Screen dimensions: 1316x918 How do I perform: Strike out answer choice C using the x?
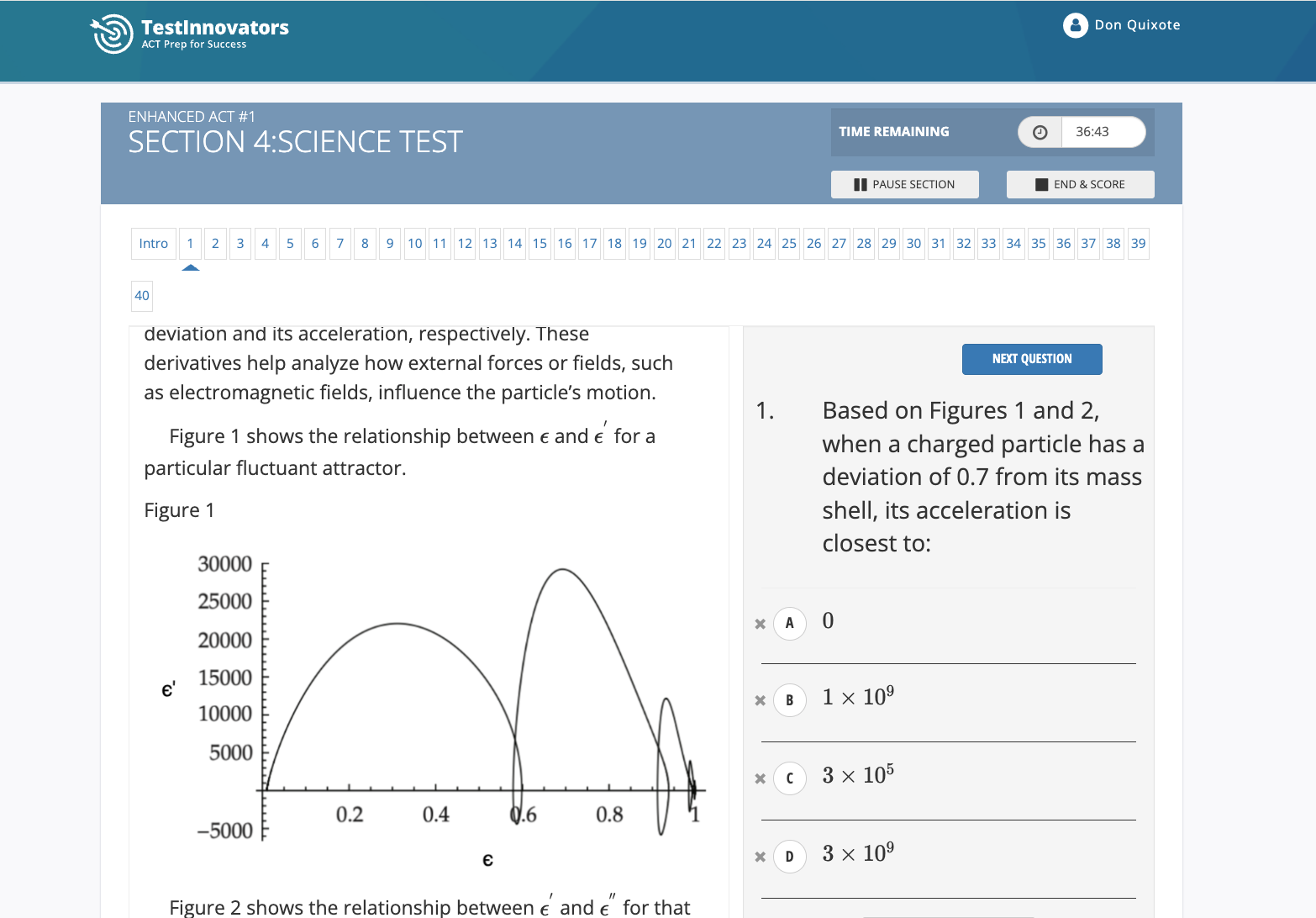point(760,778)
